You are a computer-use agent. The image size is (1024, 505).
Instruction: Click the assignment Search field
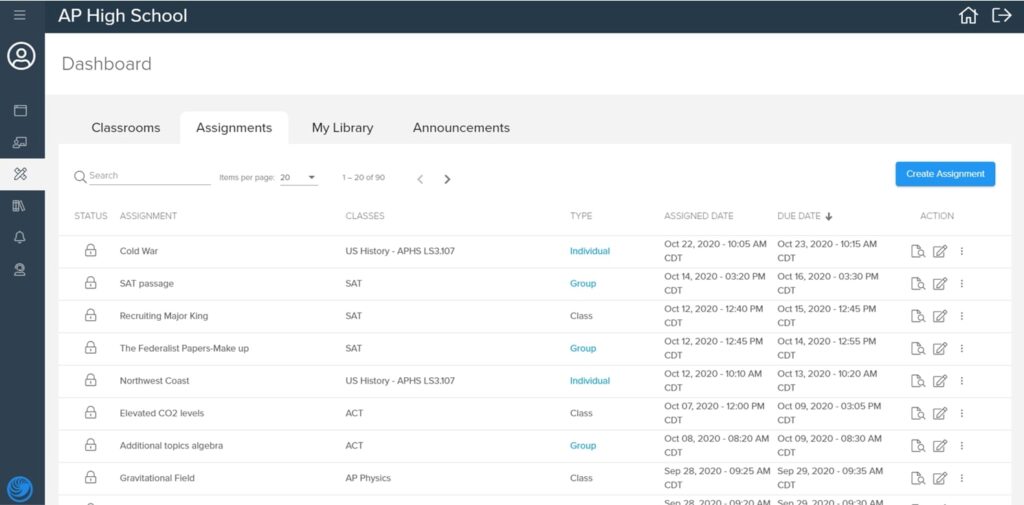tap(148, 176)
